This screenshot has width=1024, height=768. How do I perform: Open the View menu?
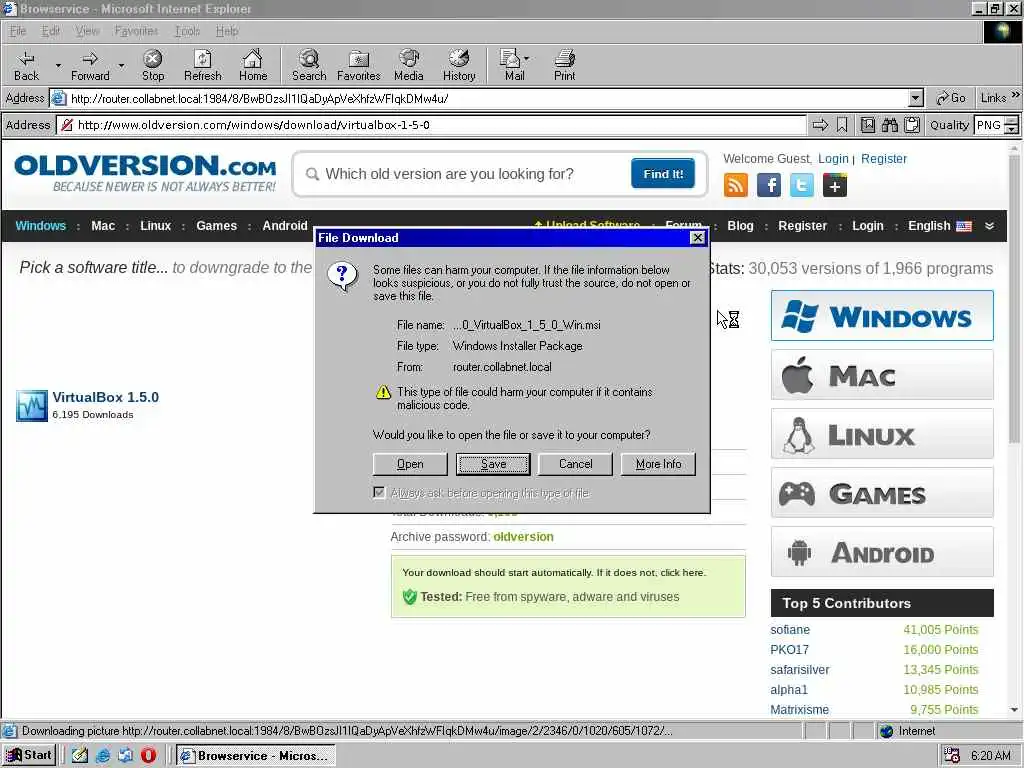(x=87, y=31)
